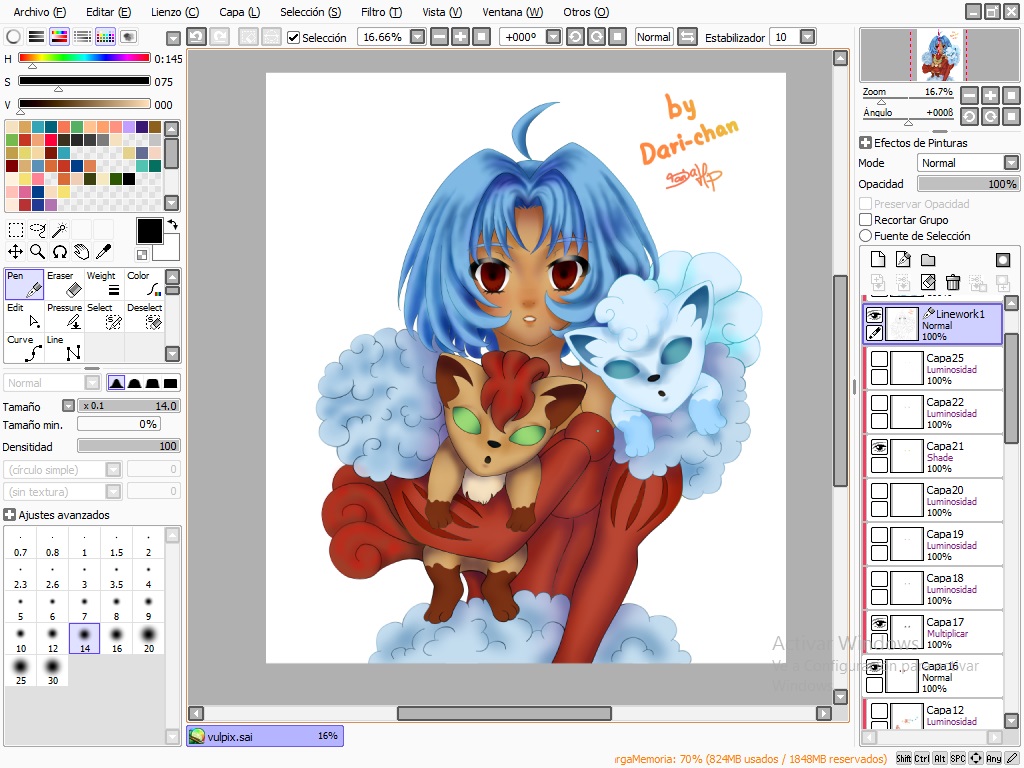Switch to the color wheel panel icon
1024x768 pixels.
[x=13, y=37]
